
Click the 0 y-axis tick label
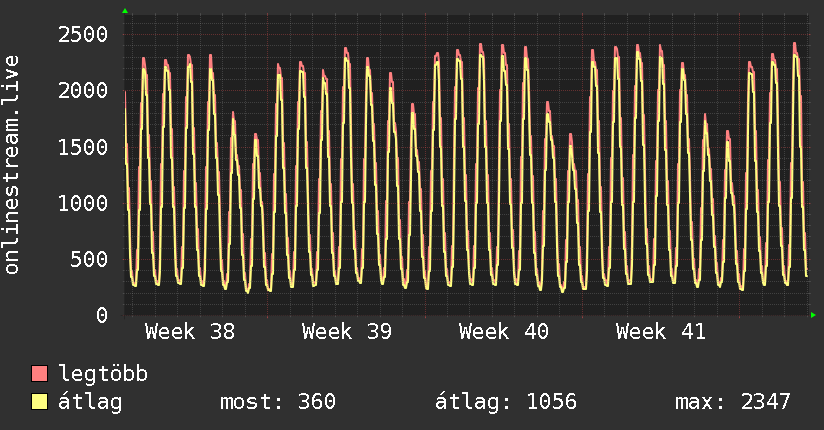point(102,315)
